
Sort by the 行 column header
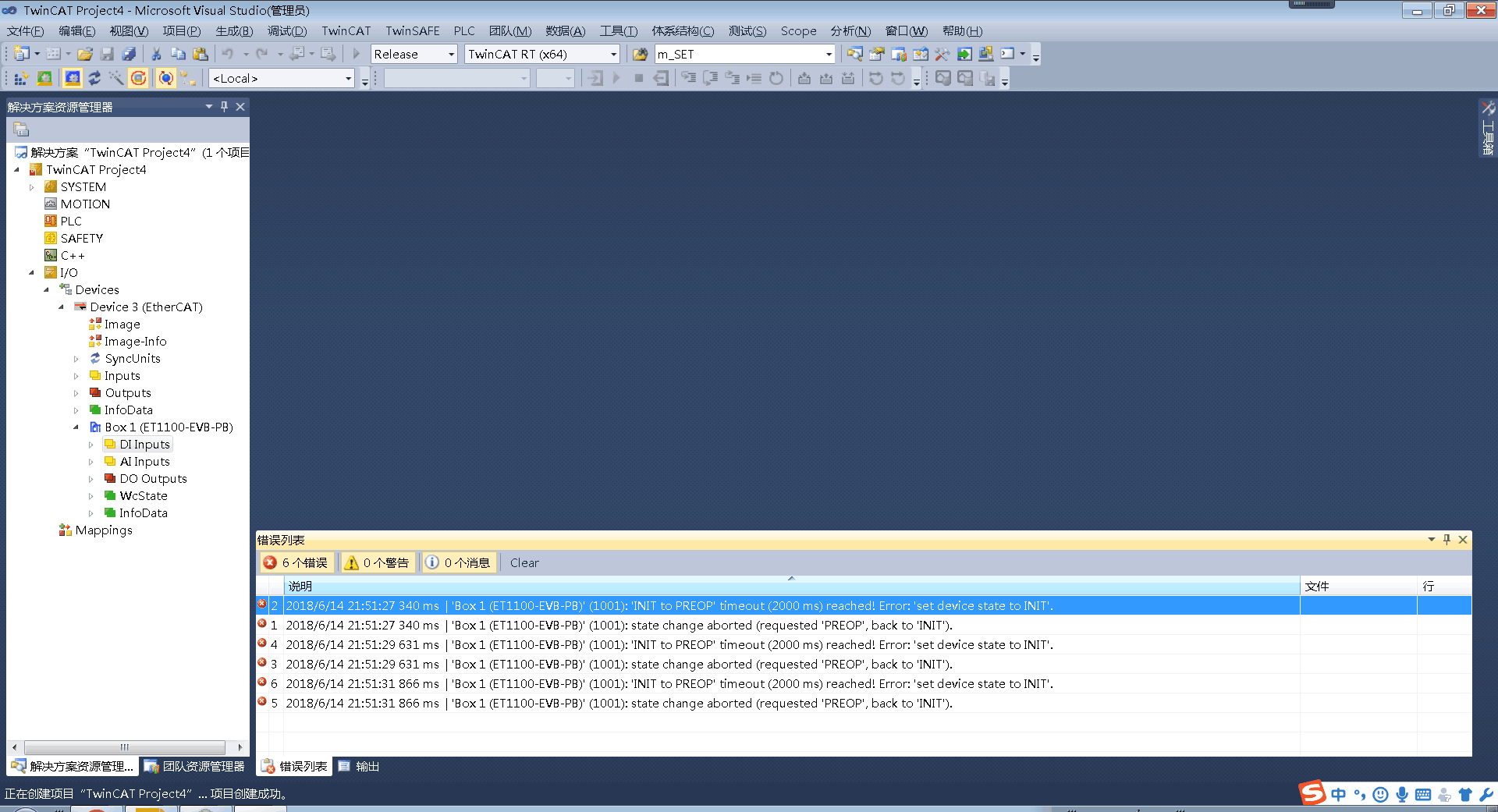pos(1444,586)
